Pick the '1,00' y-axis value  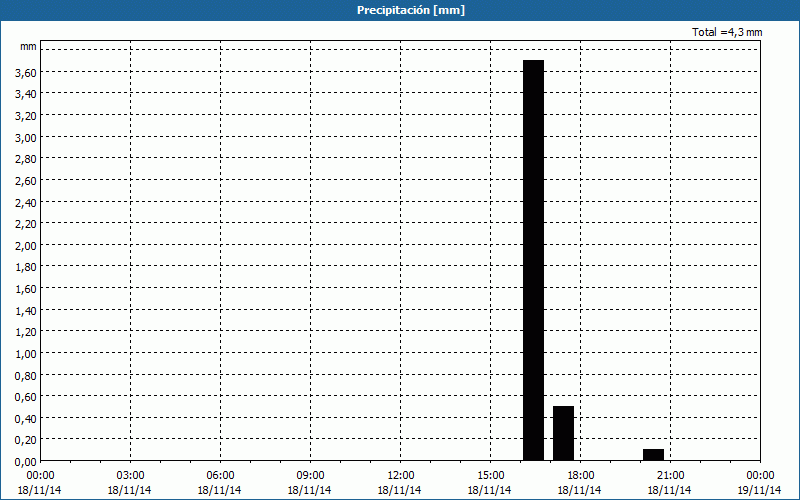click(x=26, y=354)
